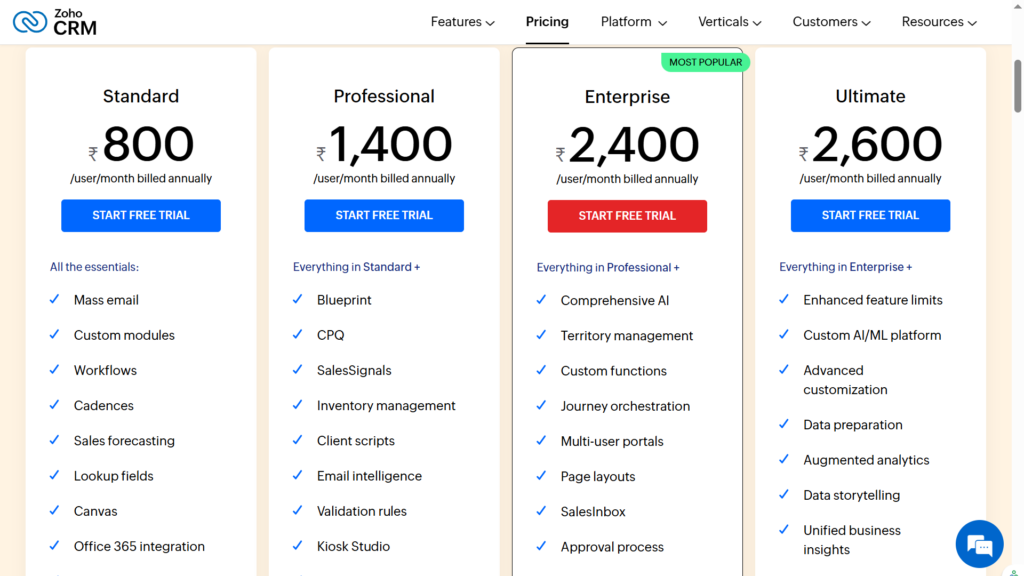Click checkmark icon beside Data storytelling
Screen dimensions: 1024x576
[785, 494]
